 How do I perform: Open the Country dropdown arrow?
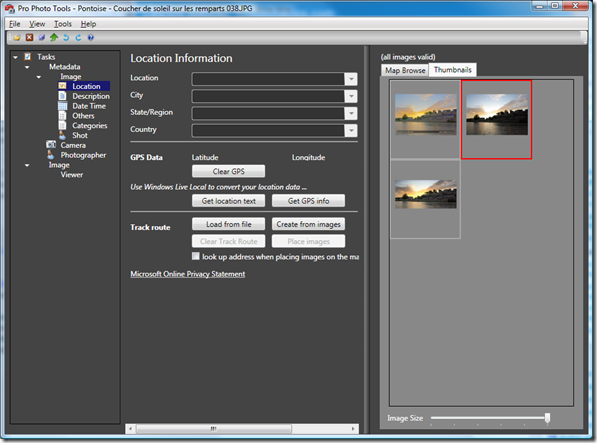point(351,131)
